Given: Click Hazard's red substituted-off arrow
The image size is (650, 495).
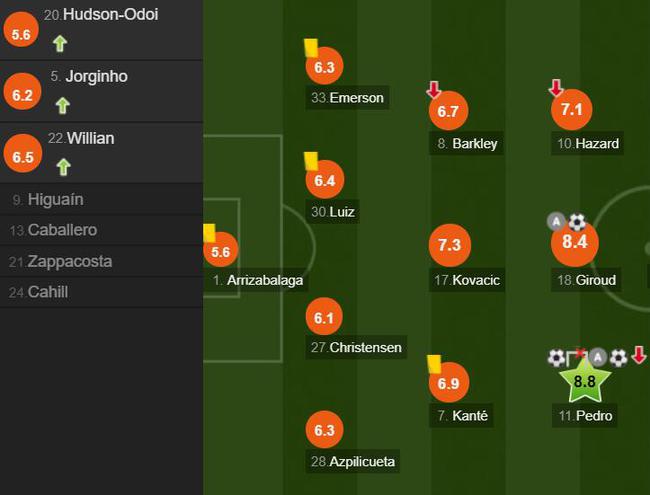Looking at the screenshot, I should tap(555, 87).
